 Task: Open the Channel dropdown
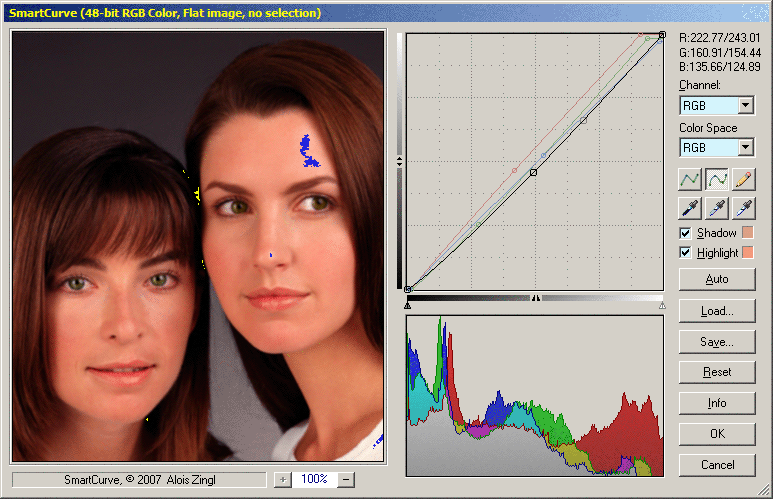(x=717, y=106)
